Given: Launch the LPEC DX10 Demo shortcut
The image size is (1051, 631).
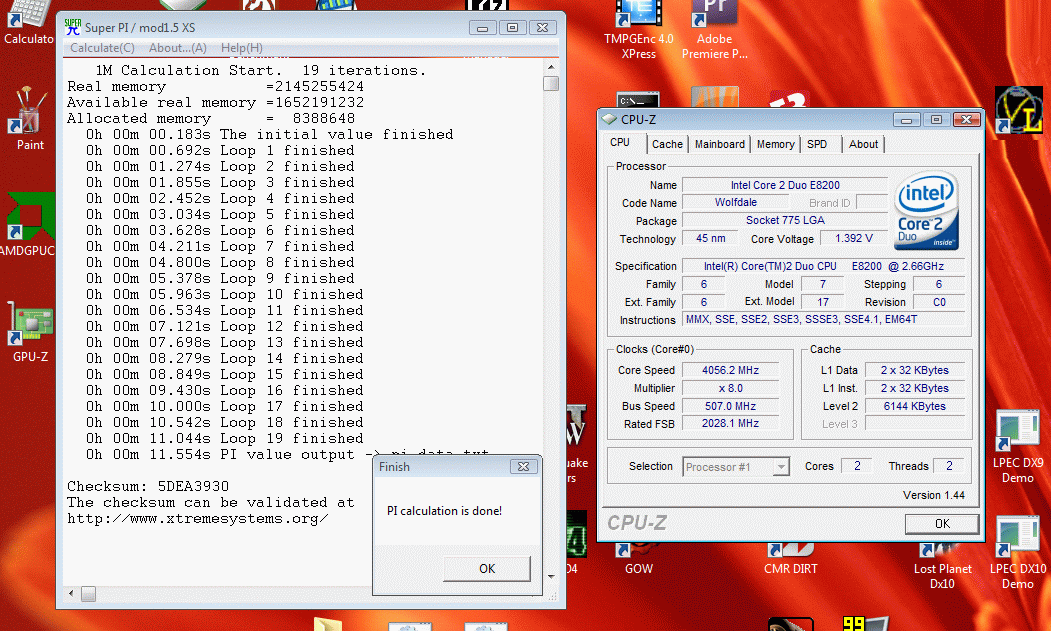Looking at the screenshot, I should point(1017,553).
